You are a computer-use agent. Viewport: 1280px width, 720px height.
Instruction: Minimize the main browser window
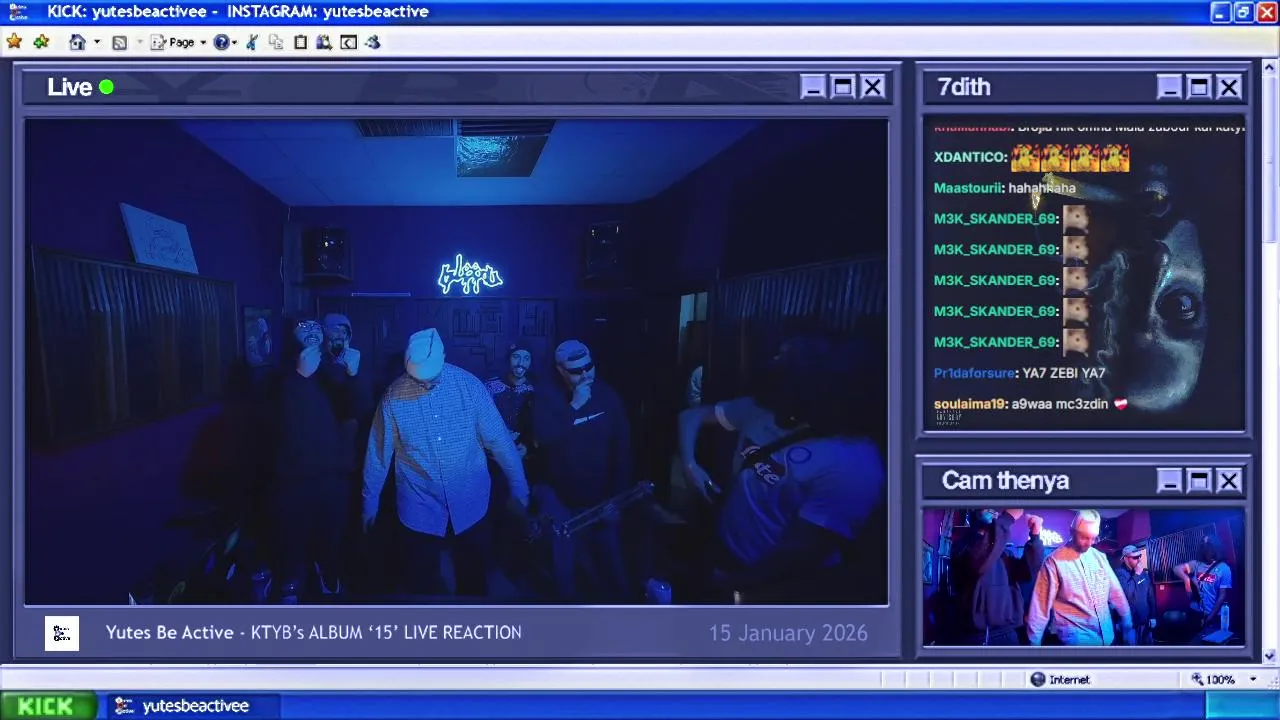pos(1220,12)
